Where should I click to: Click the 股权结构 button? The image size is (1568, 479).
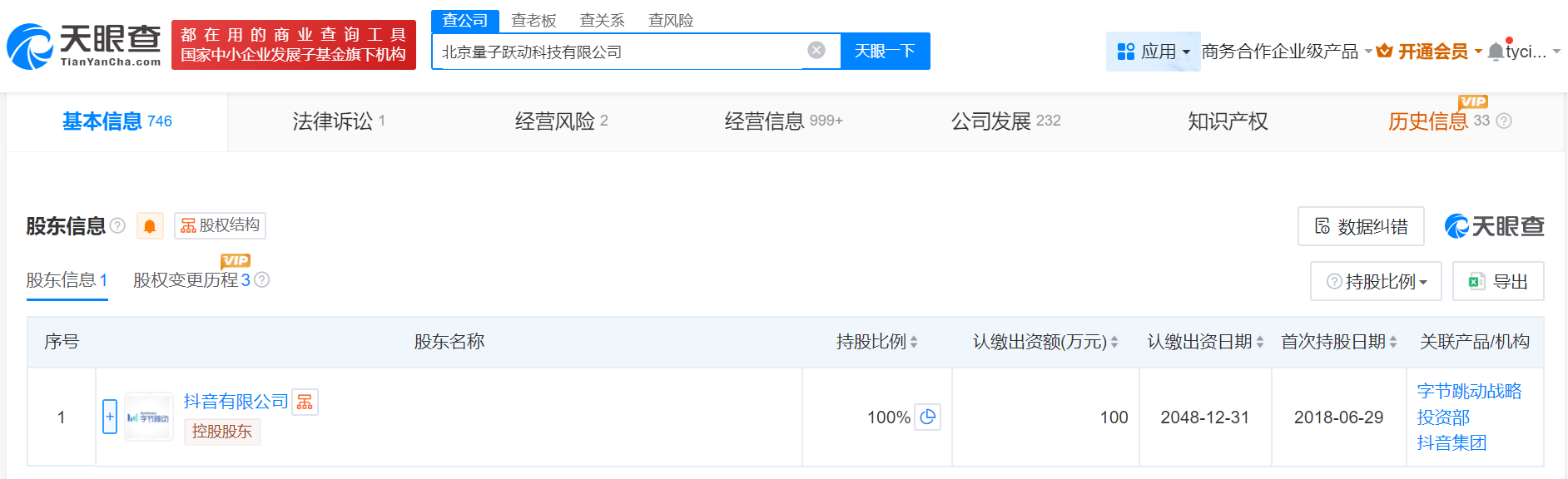coord(221,225)
